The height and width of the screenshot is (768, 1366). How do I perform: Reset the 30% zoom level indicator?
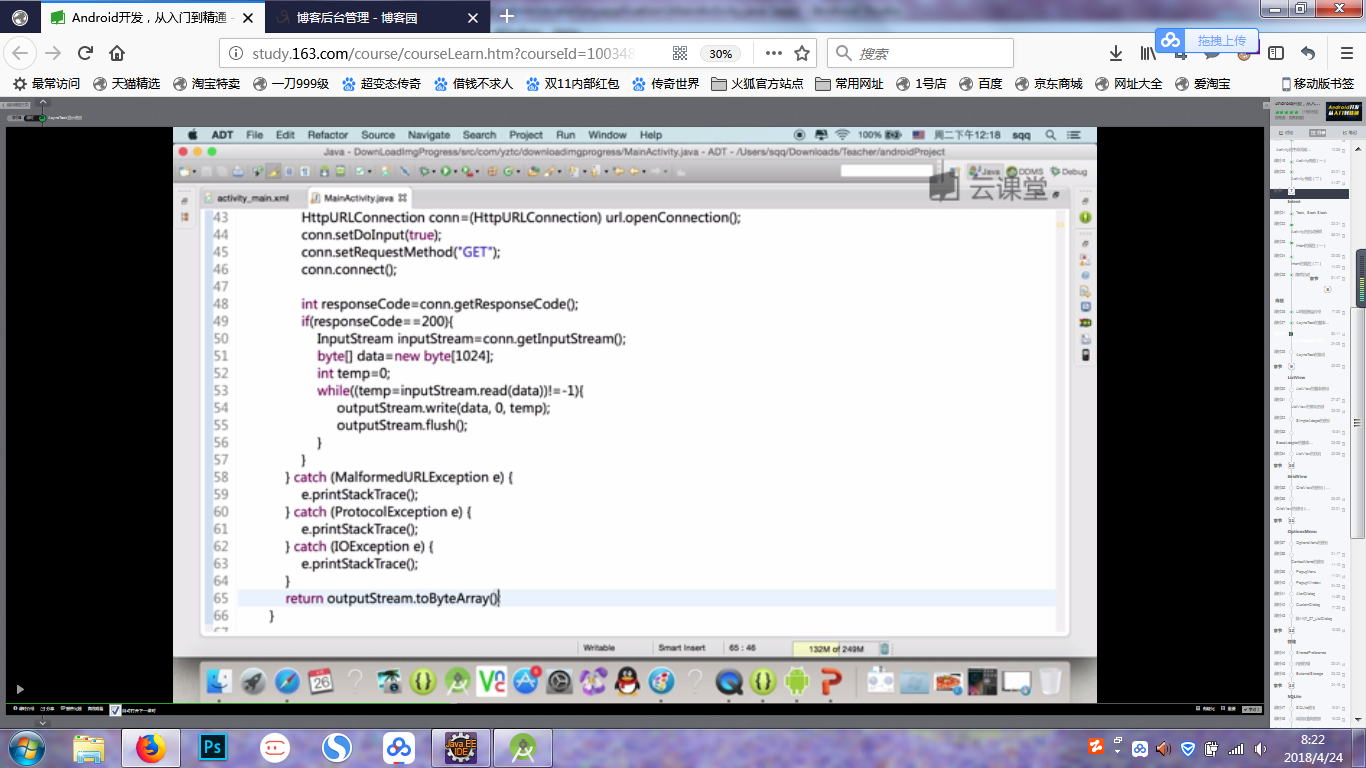[720, 54]
